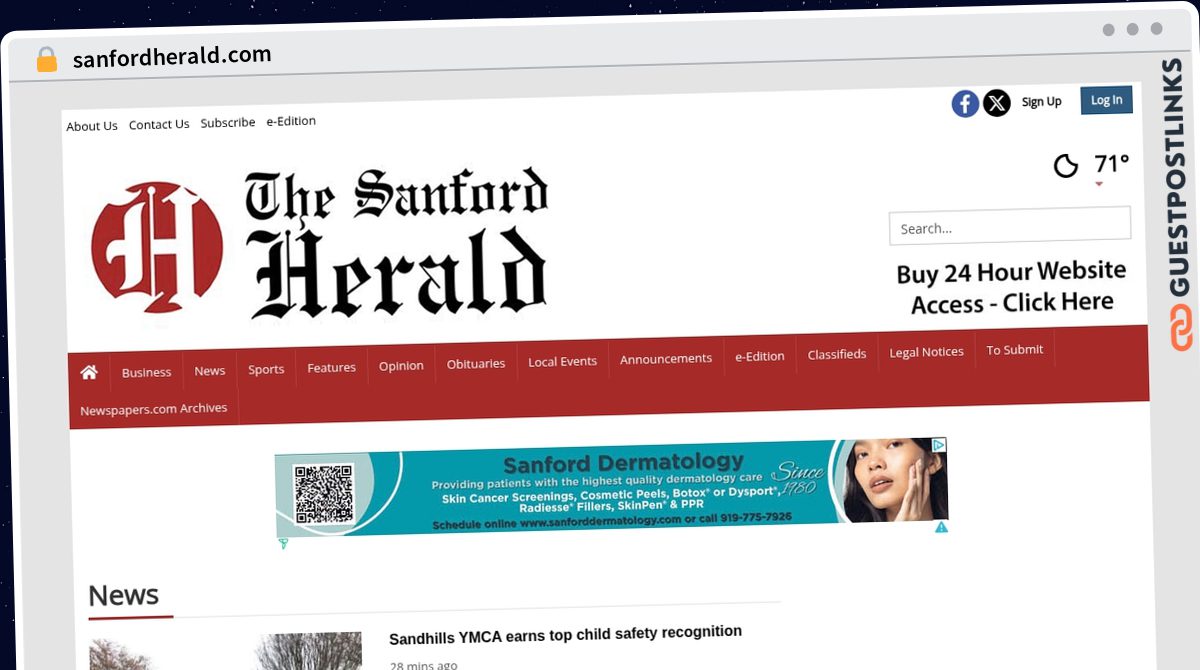The width and height of the screenshot is (1200, 670).
Task: Open Sandhills YMCA child safety article
Action: point(565,635)
